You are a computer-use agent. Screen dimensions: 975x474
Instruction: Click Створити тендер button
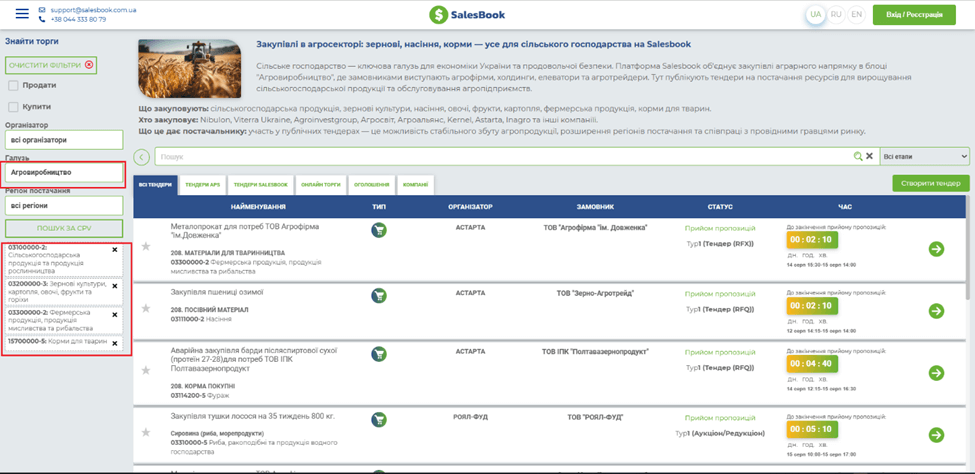[x=931, y=183]
